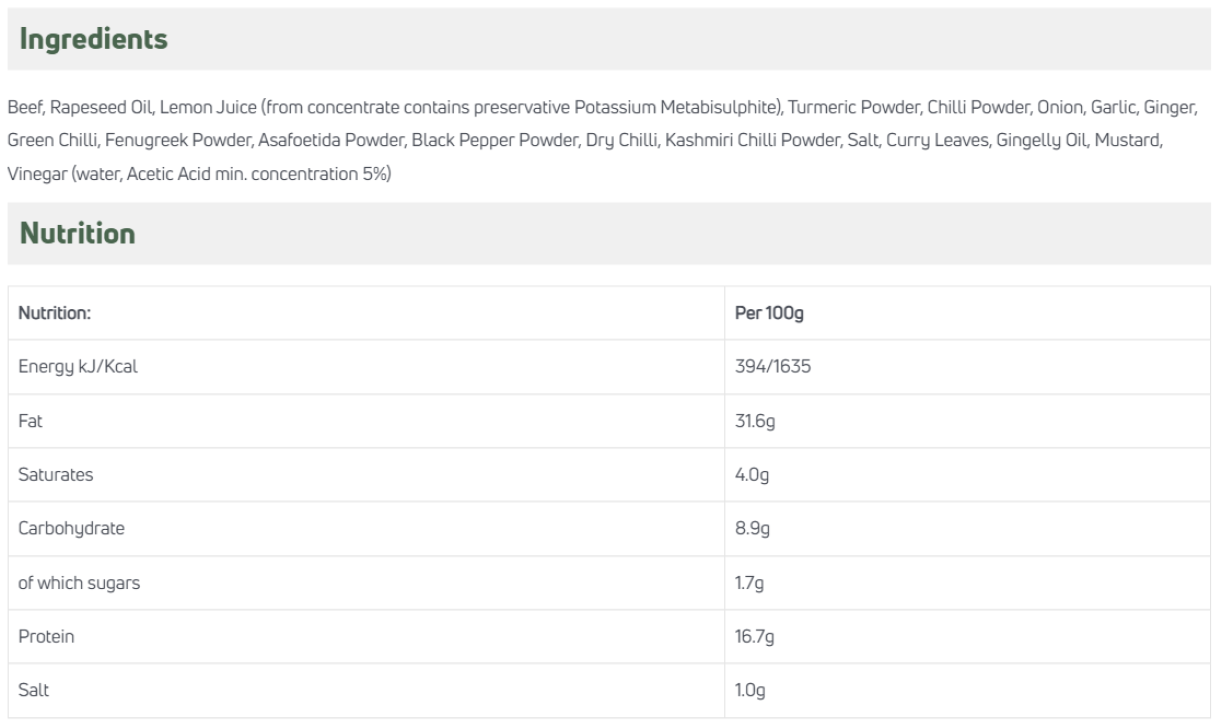Click the energy value 394/1635
The height and width of the screenshot is (727, 1222).
click(772, 367)
